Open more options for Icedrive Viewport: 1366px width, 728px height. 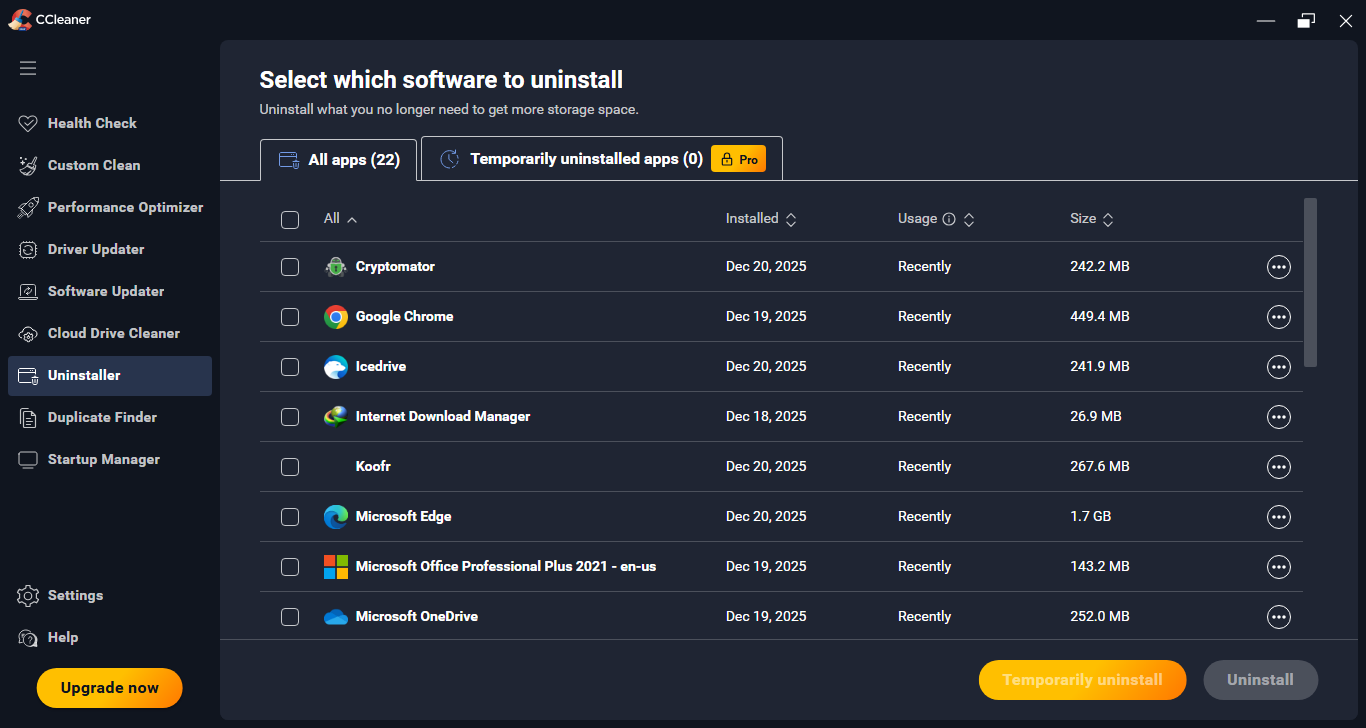[x=1278, y=367]
